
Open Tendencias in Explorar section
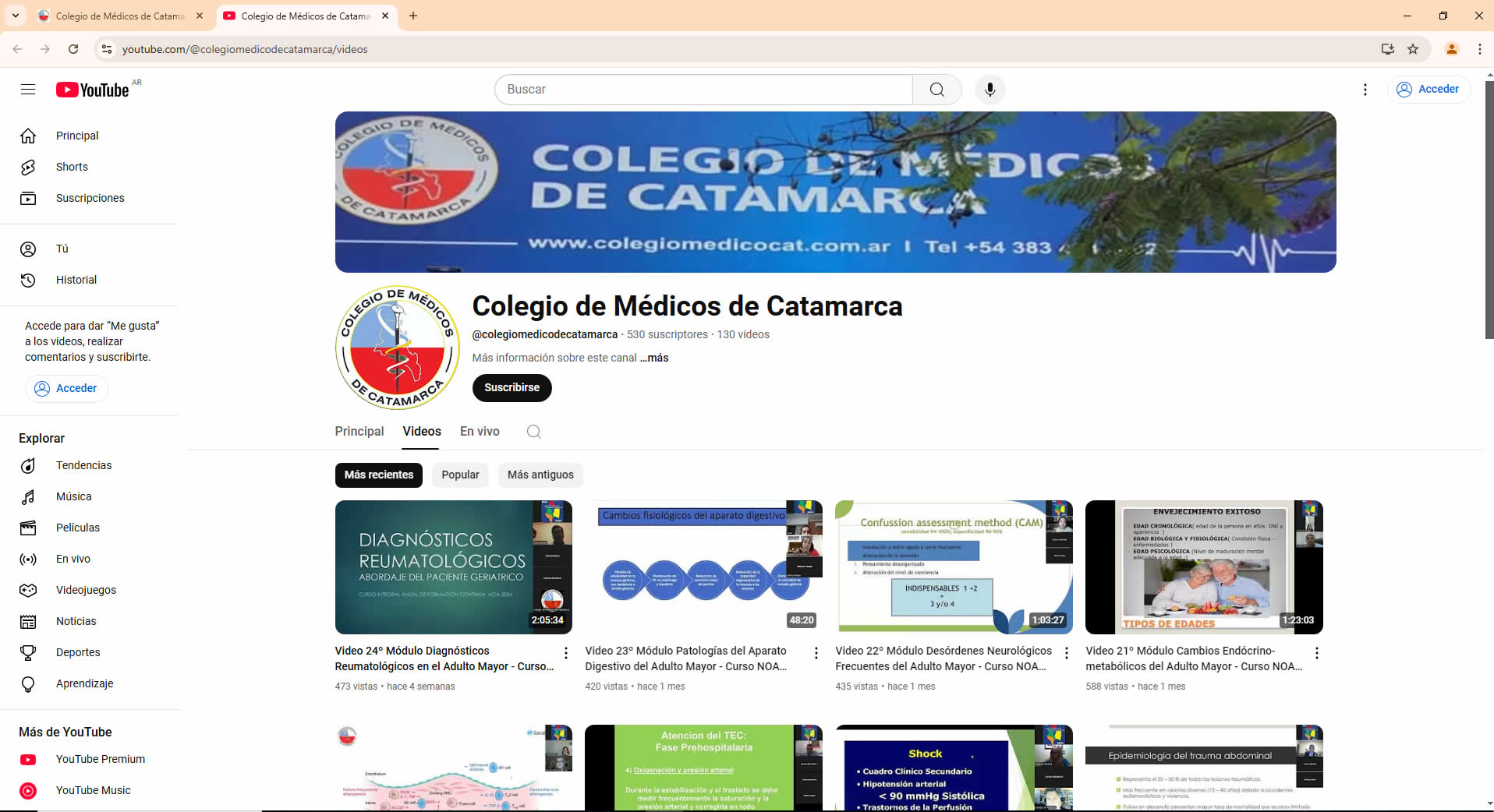click(83, 465)
